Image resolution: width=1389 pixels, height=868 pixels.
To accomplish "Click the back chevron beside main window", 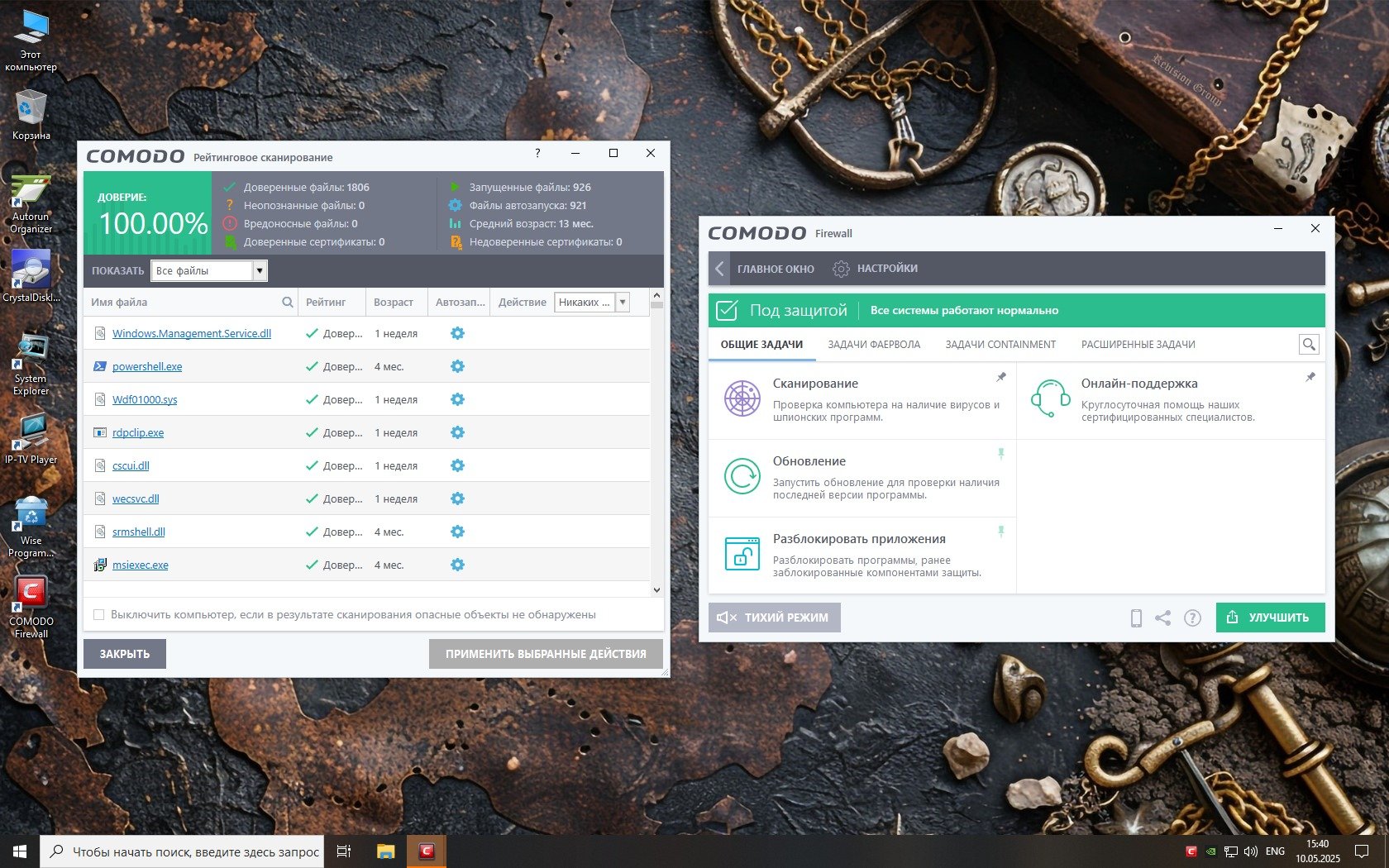I will tap(719, 269).
